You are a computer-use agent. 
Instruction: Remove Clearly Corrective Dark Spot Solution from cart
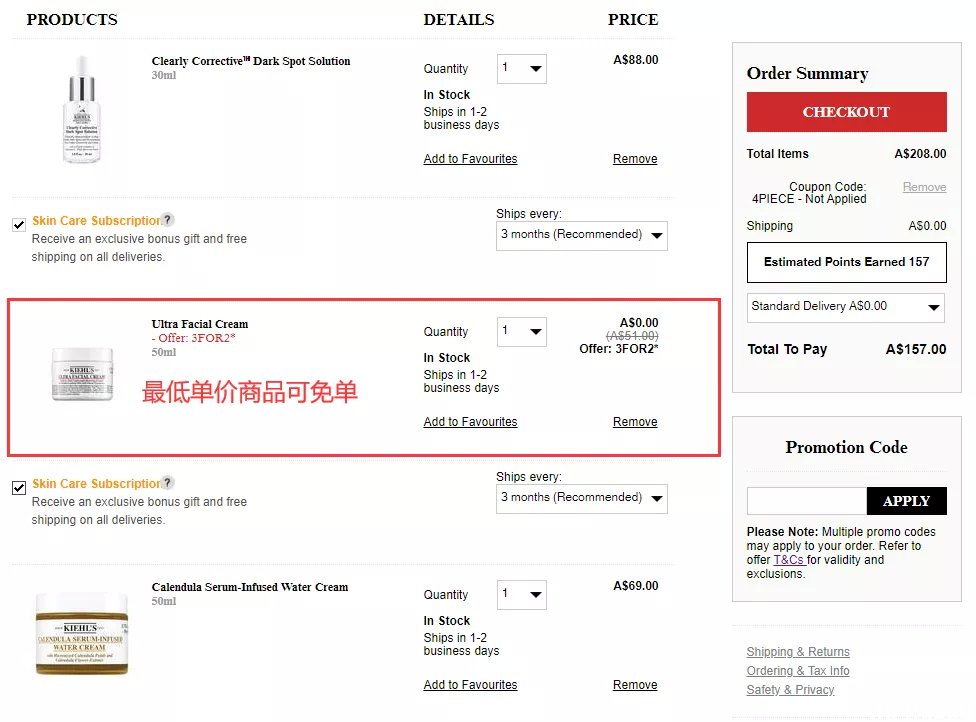click(x=635, y=159)
